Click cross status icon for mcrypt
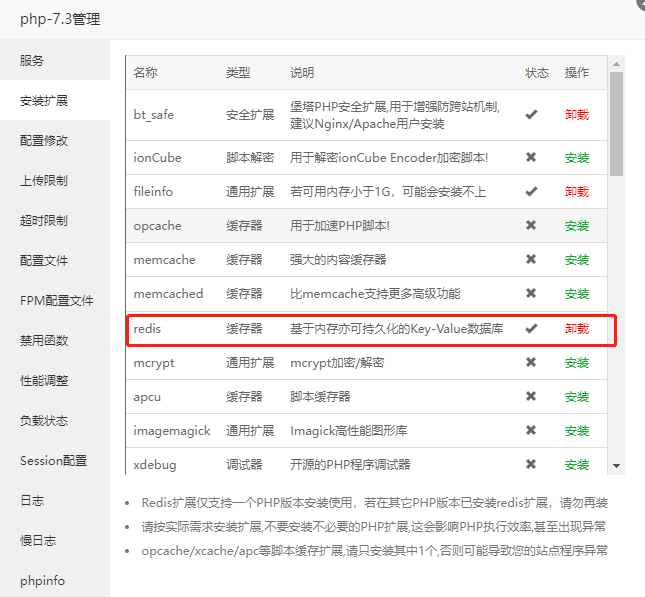The image size is (645, 597). [x=531, y=362]
